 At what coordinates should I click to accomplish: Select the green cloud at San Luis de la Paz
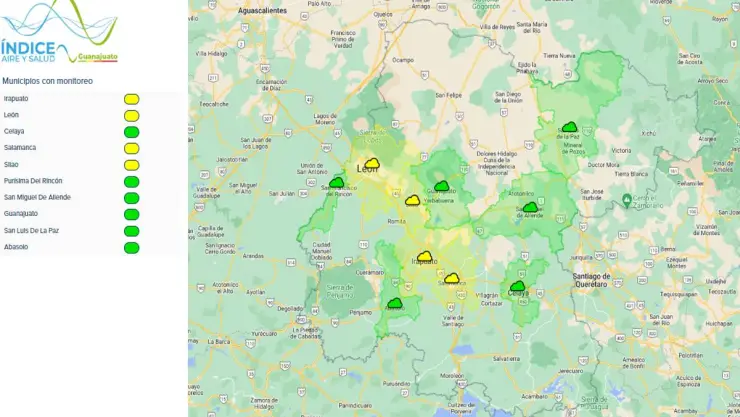(570, 126)
